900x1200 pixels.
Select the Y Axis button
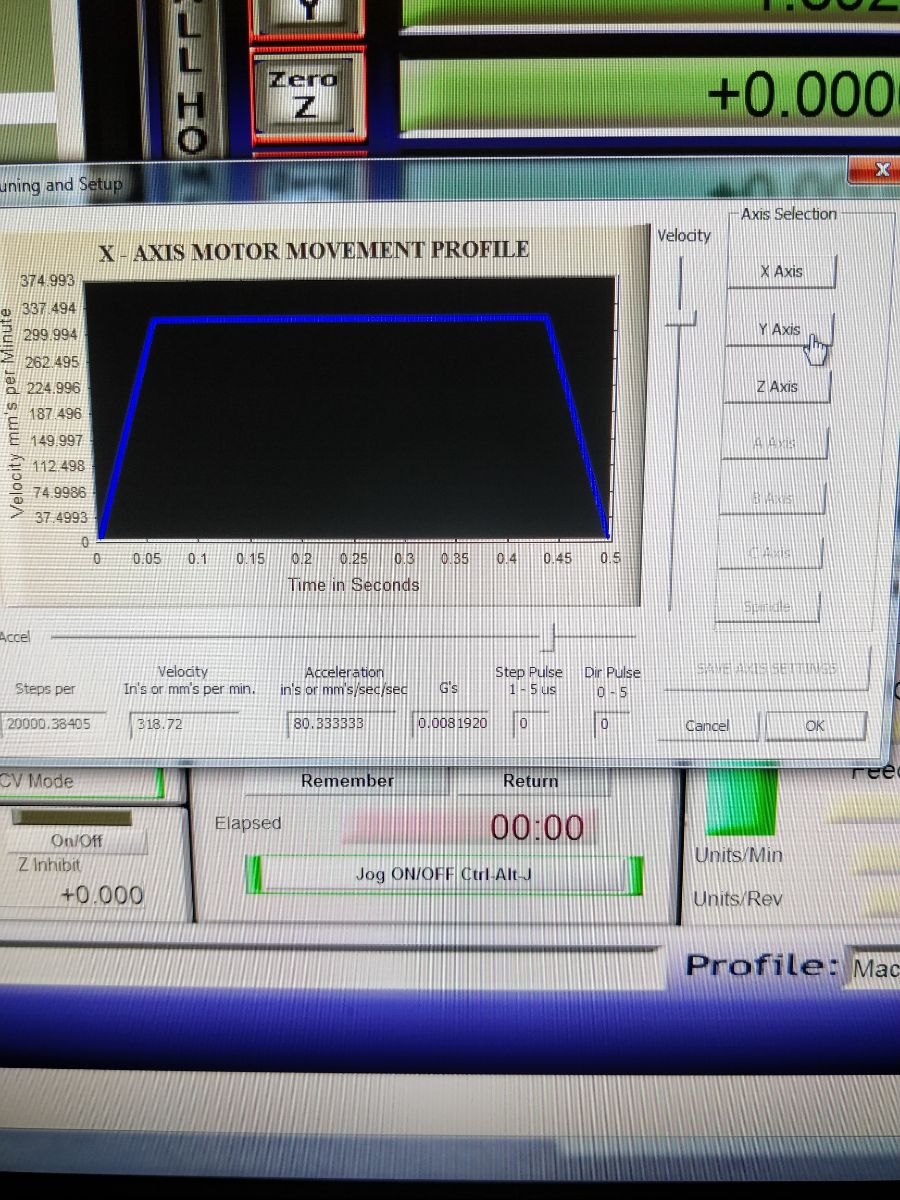778,329
